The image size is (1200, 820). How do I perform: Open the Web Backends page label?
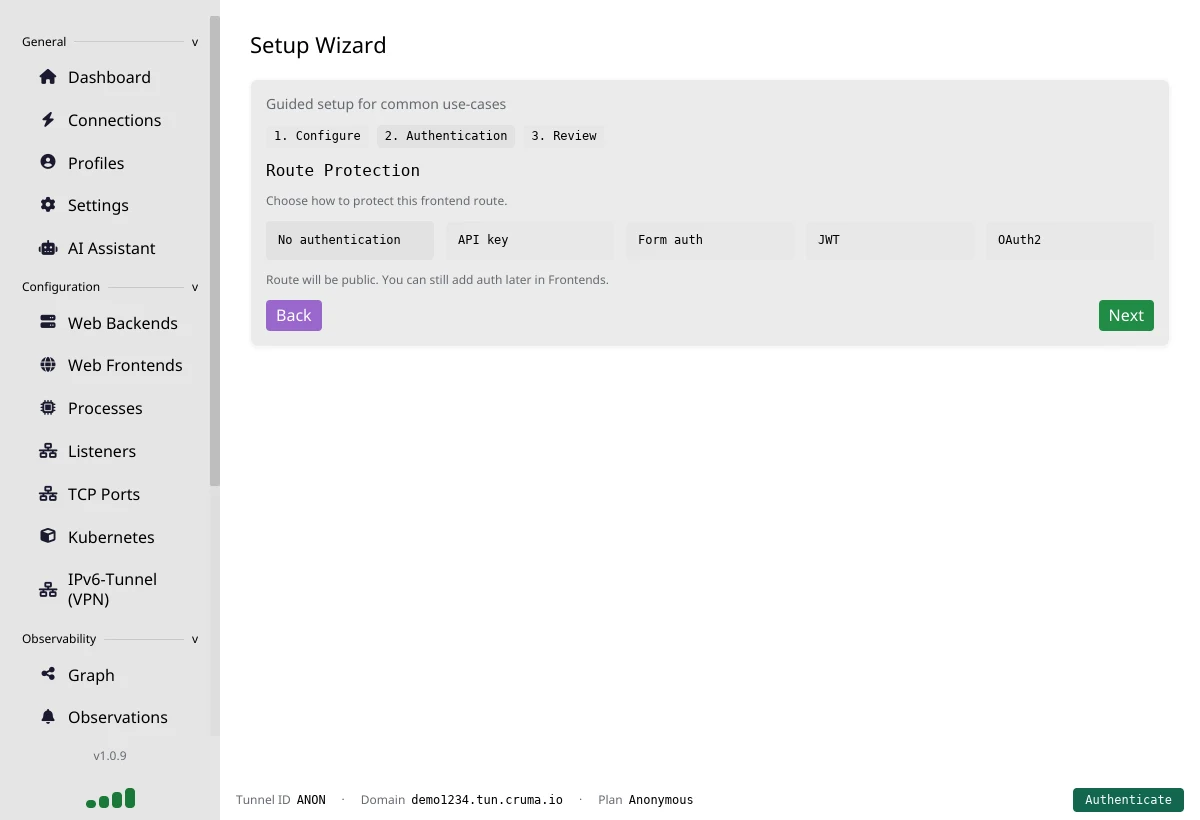tap(123, 323)
